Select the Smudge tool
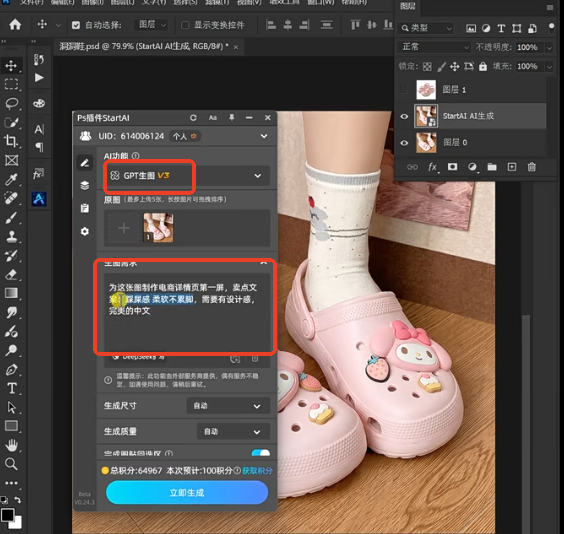This screenshot has width=564, height=534. pos(11,312)
